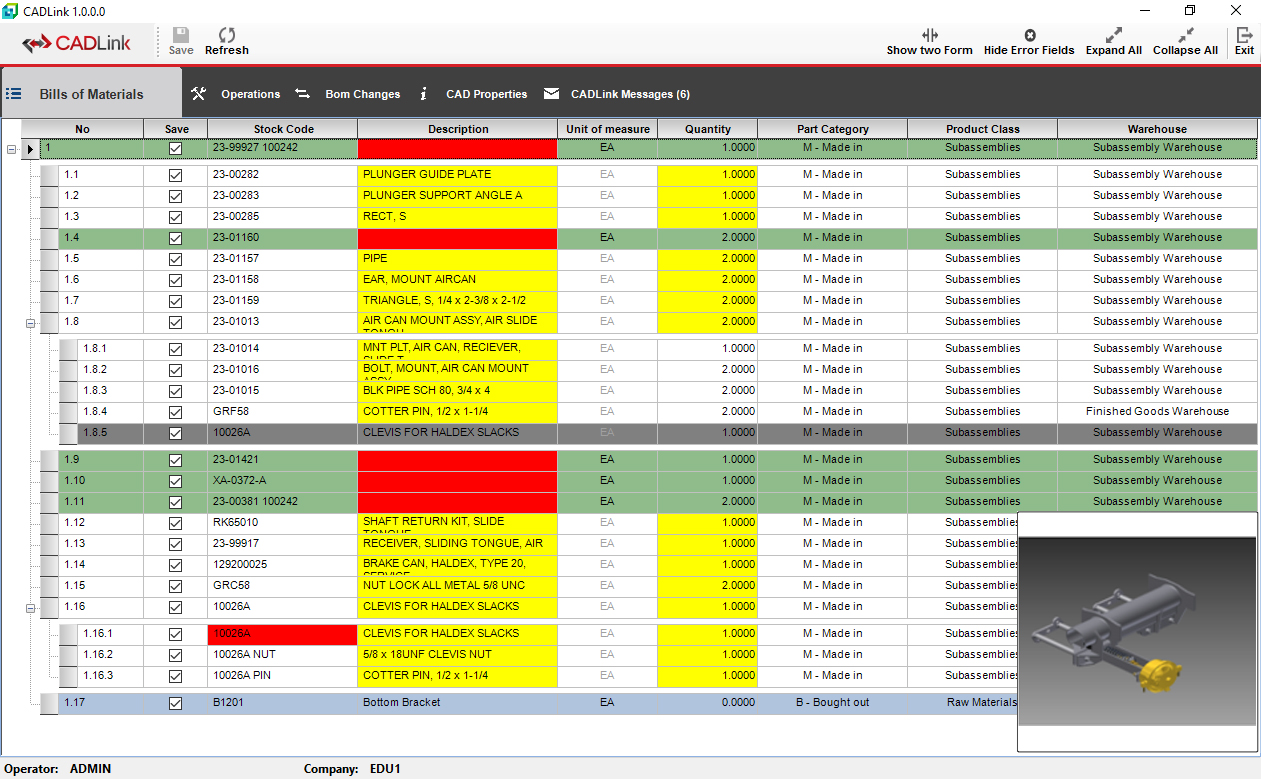Click Collapse All arrows icon
Screen dimensions: 1261x779
coord(1186,34)
